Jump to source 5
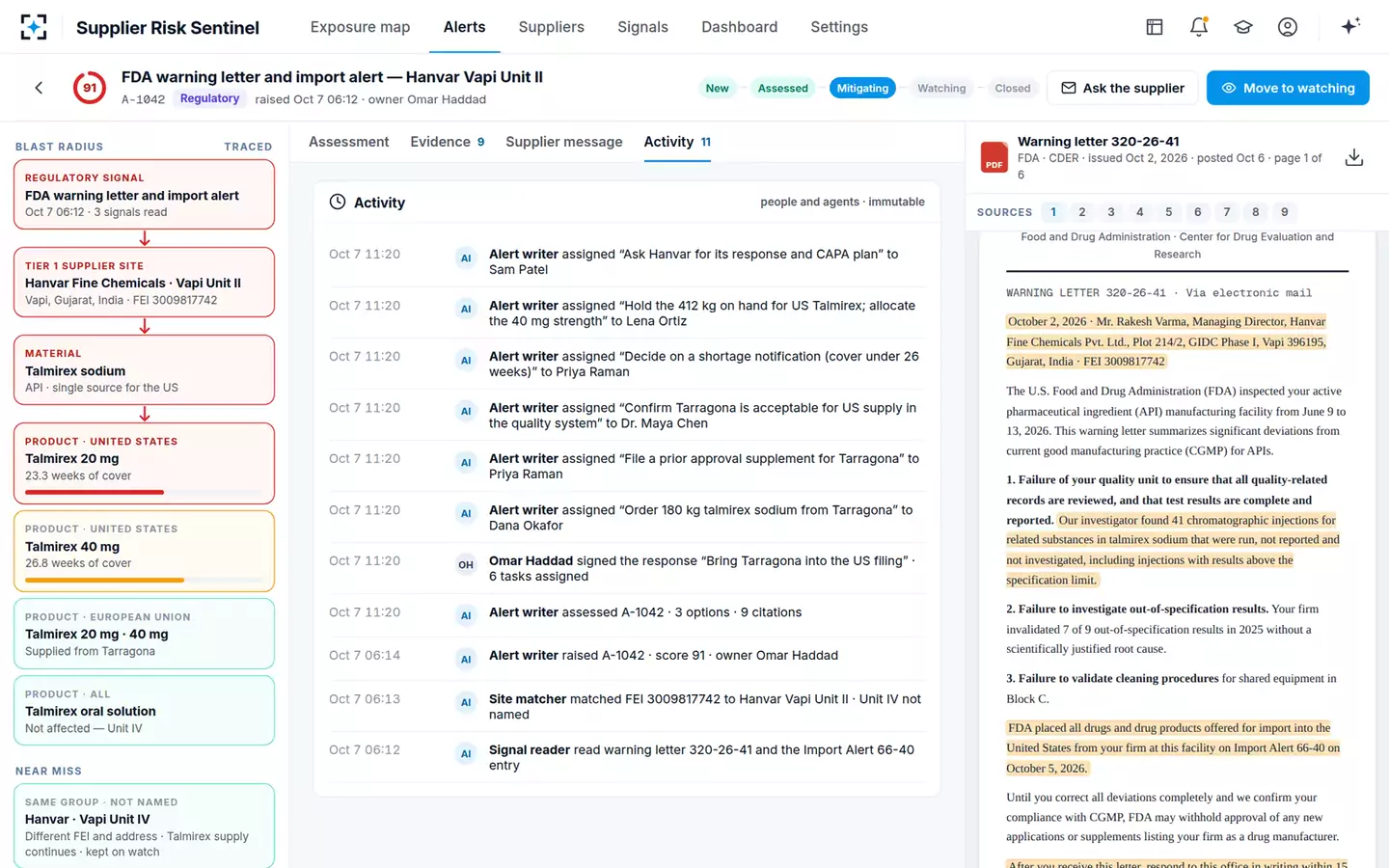This screenshot has height=868, width=1389. [1169, 212]
